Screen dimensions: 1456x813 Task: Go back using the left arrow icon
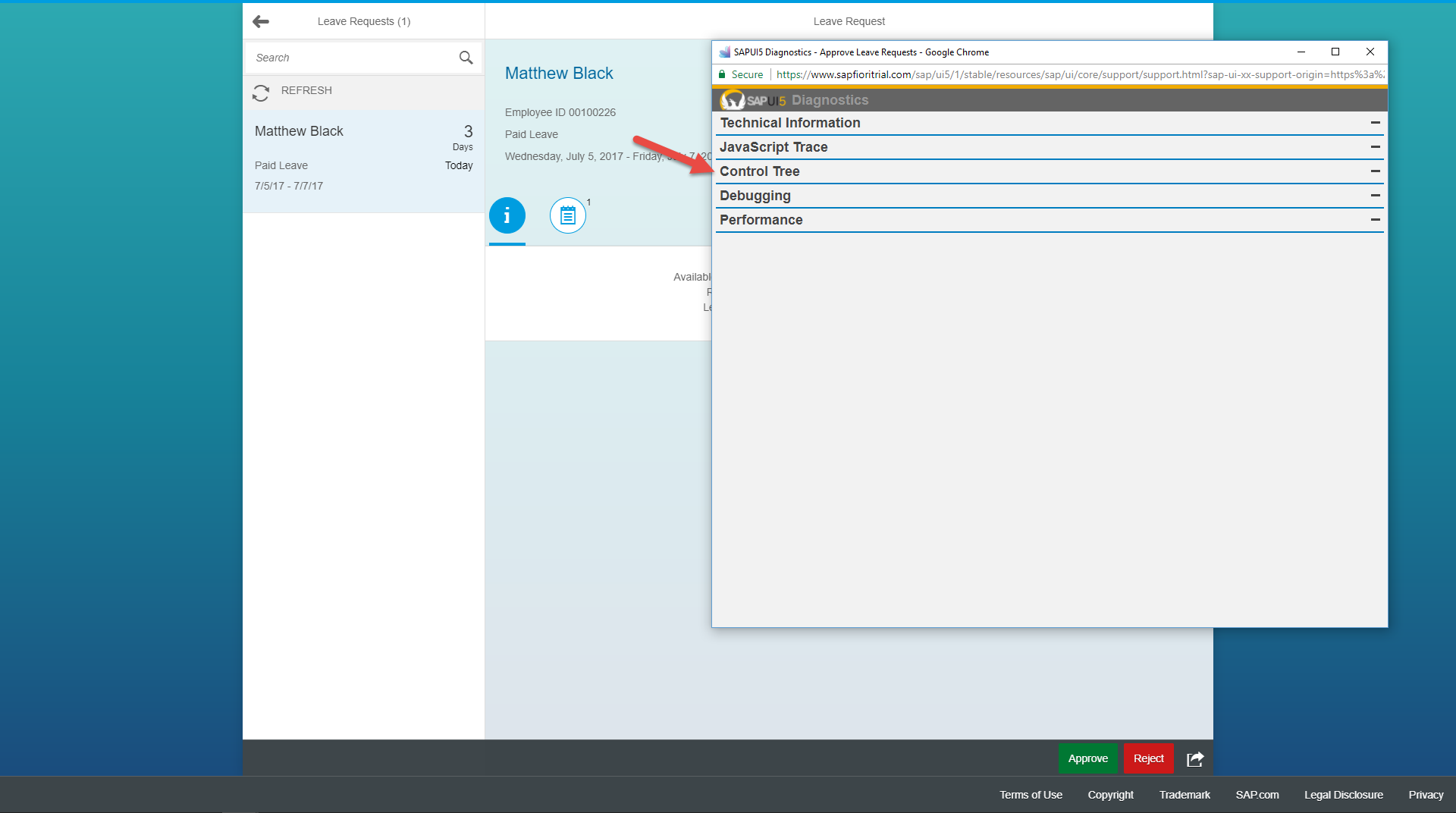click(261, 21)
